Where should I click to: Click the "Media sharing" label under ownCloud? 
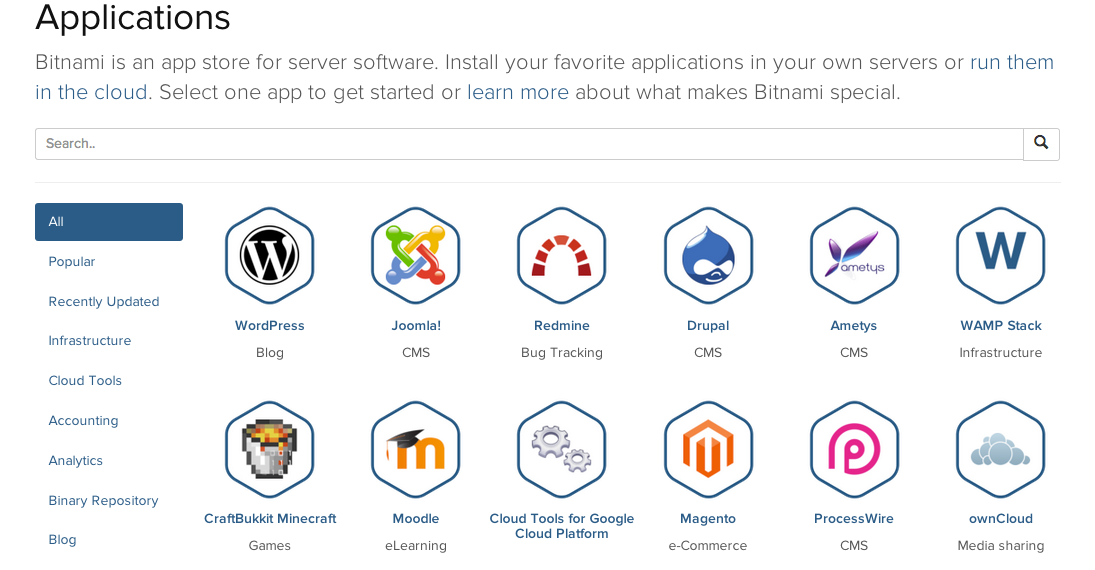pos(1001,546)
